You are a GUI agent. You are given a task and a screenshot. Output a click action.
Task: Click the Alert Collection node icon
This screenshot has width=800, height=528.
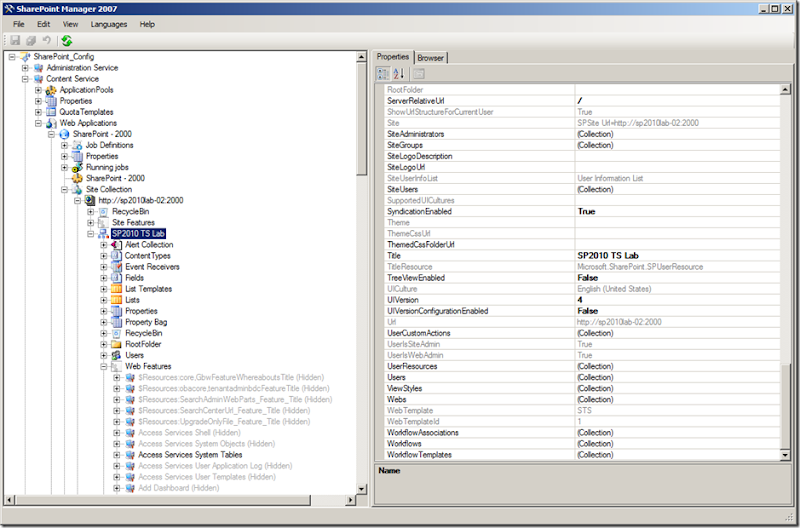117,244
